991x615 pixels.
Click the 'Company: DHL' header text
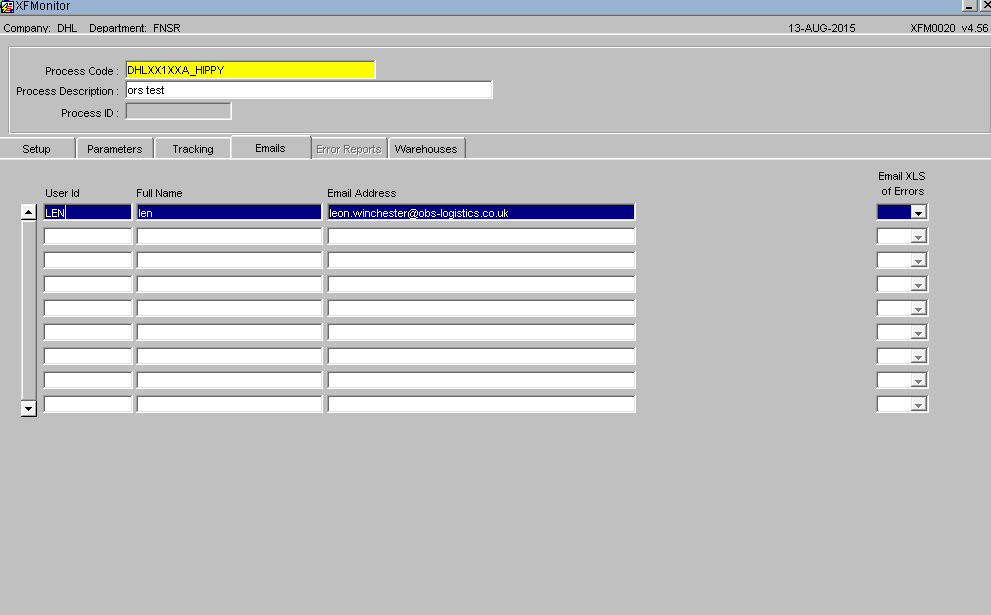tap(40, 28)
